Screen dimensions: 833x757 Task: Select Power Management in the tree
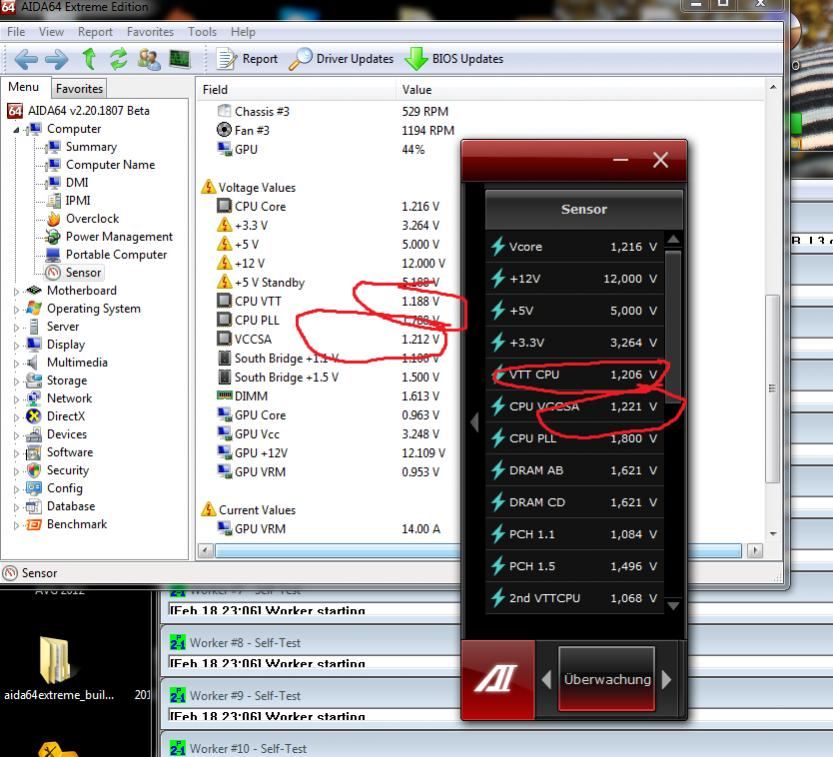click(x=119, y=236)
